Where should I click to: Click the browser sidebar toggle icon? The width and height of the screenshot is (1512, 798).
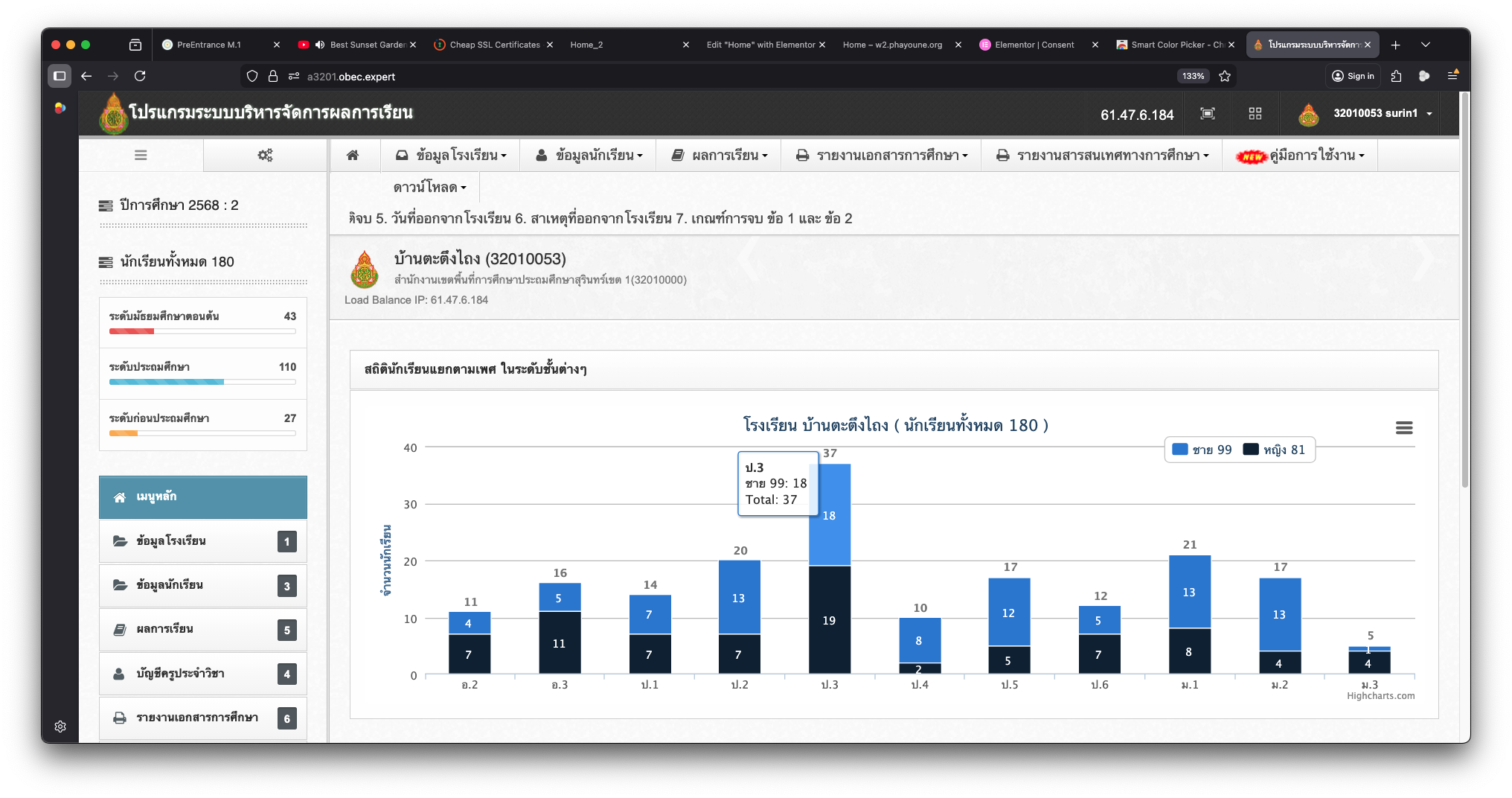60,76
